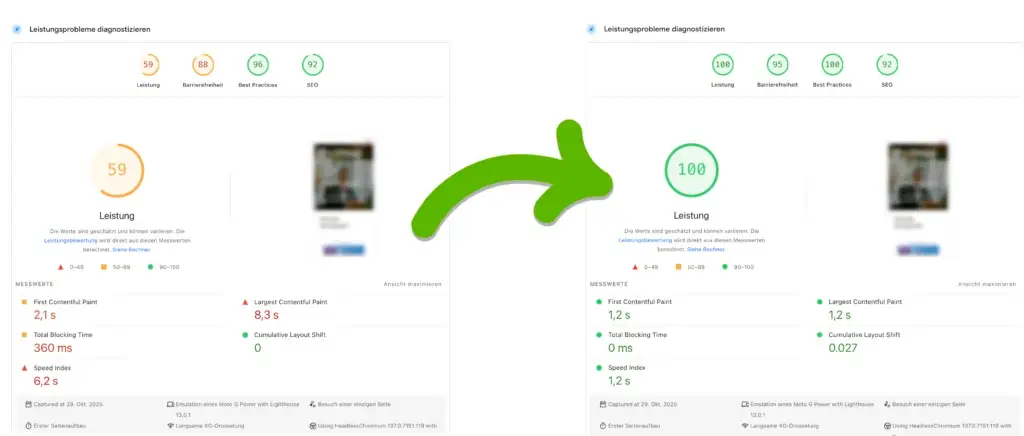Click the green dot beside Cumulative Layout Shift 0
Screen dimensions: 1024x436
point(245,335)
